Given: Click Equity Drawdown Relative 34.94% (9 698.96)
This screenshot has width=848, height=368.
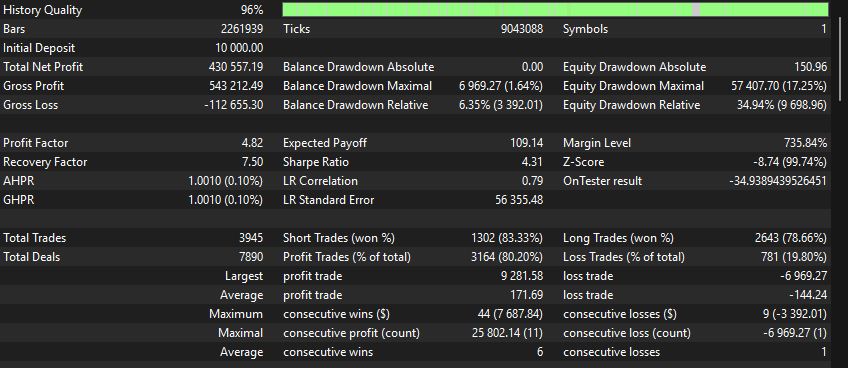Looking at the screenshot, I should (x=782, y=105).
